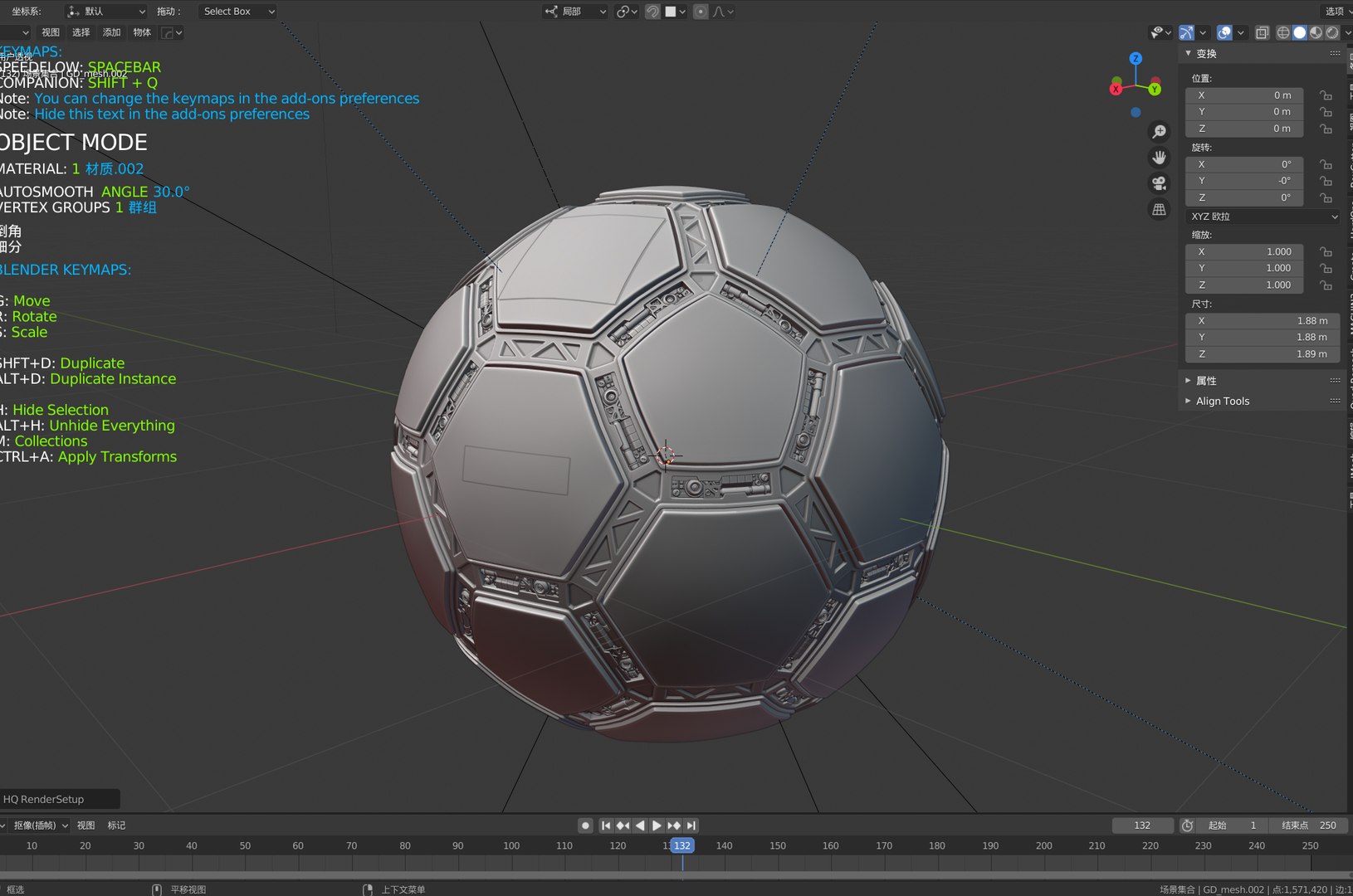Click the Z axis on navigation gizmo
Image resolution: width=1353 pixels, height=896 pixels.
tap(1136, 58)
